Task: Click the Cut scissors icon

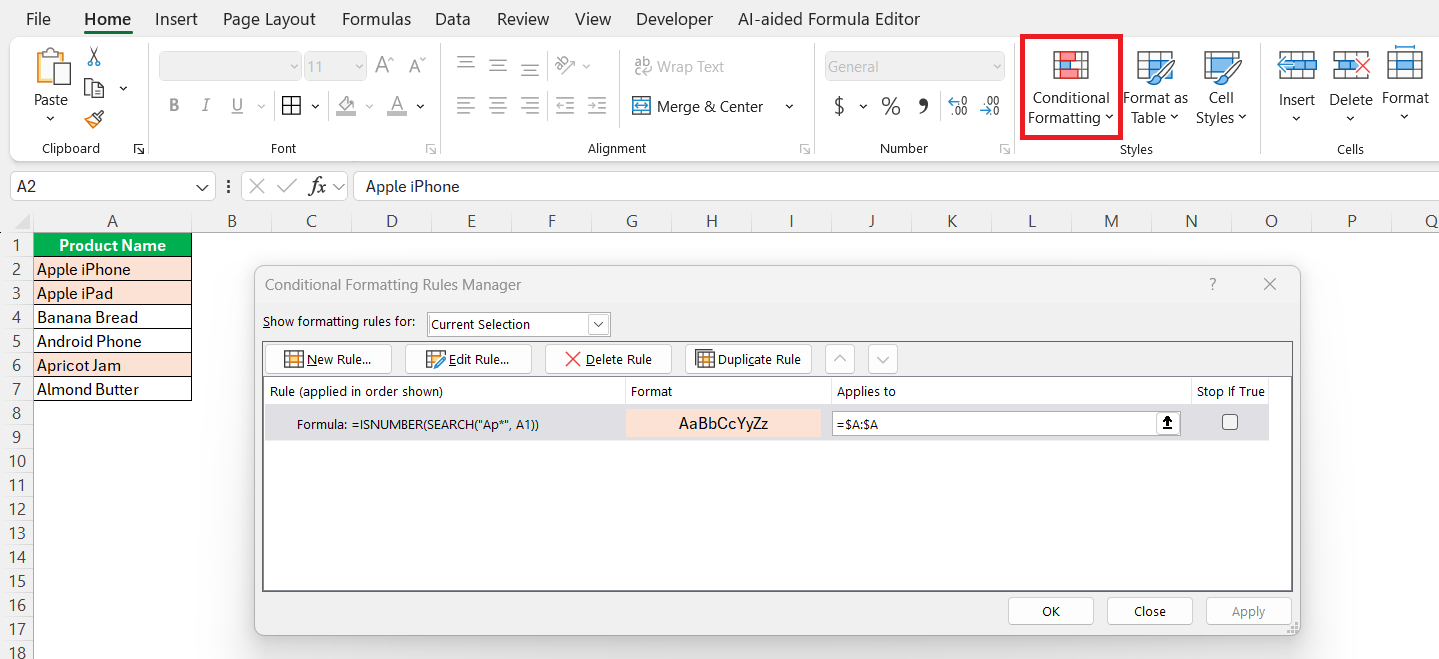Action: point(94,57)
